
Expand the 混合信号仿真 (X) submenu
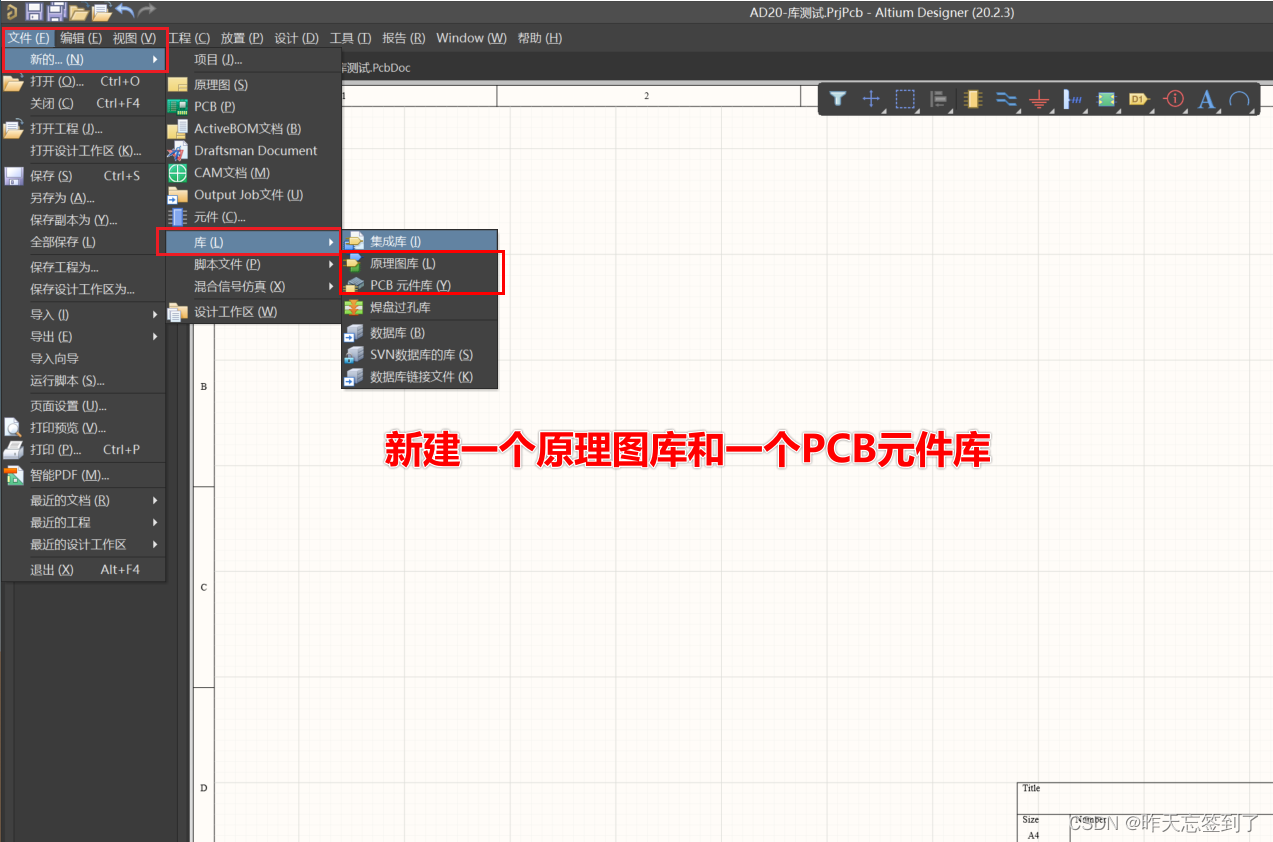tap(254, 286)
